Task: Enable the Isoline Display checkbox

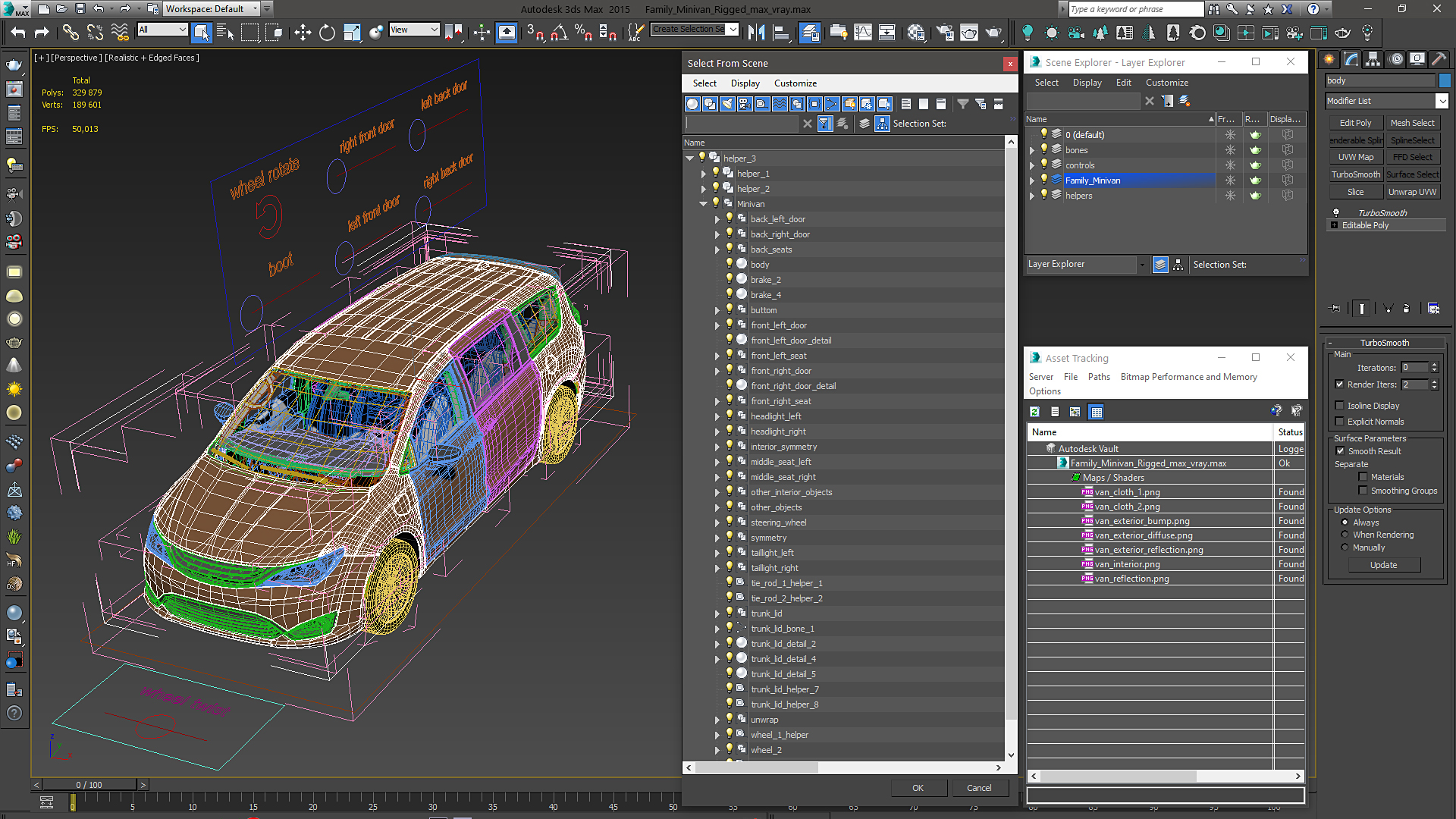Action: (1339, 406)
